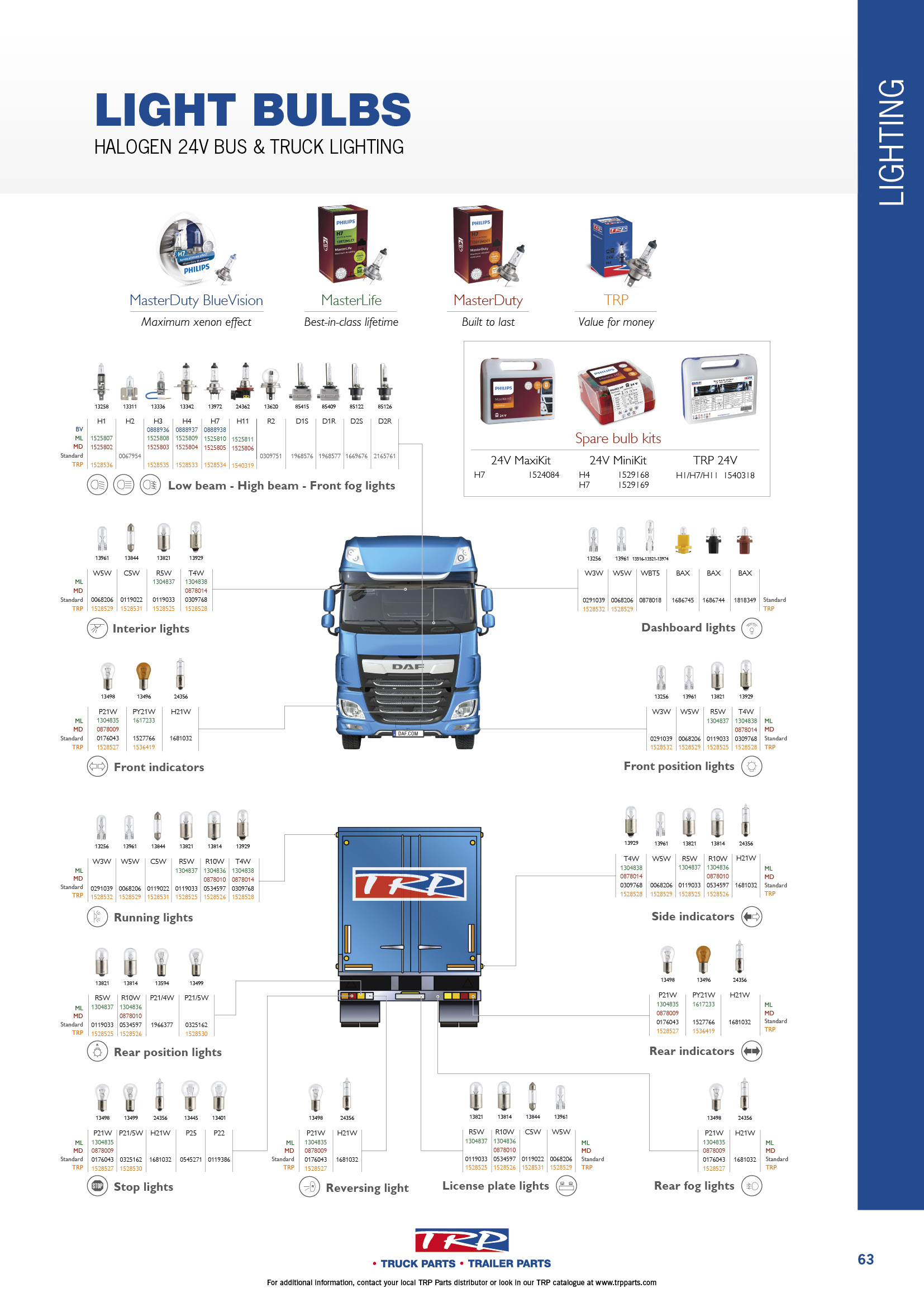Viewport: 924px width, 1307px height.
Task: Click the D2R xenon bulb image 85126
Action: [x=384, y=382]
